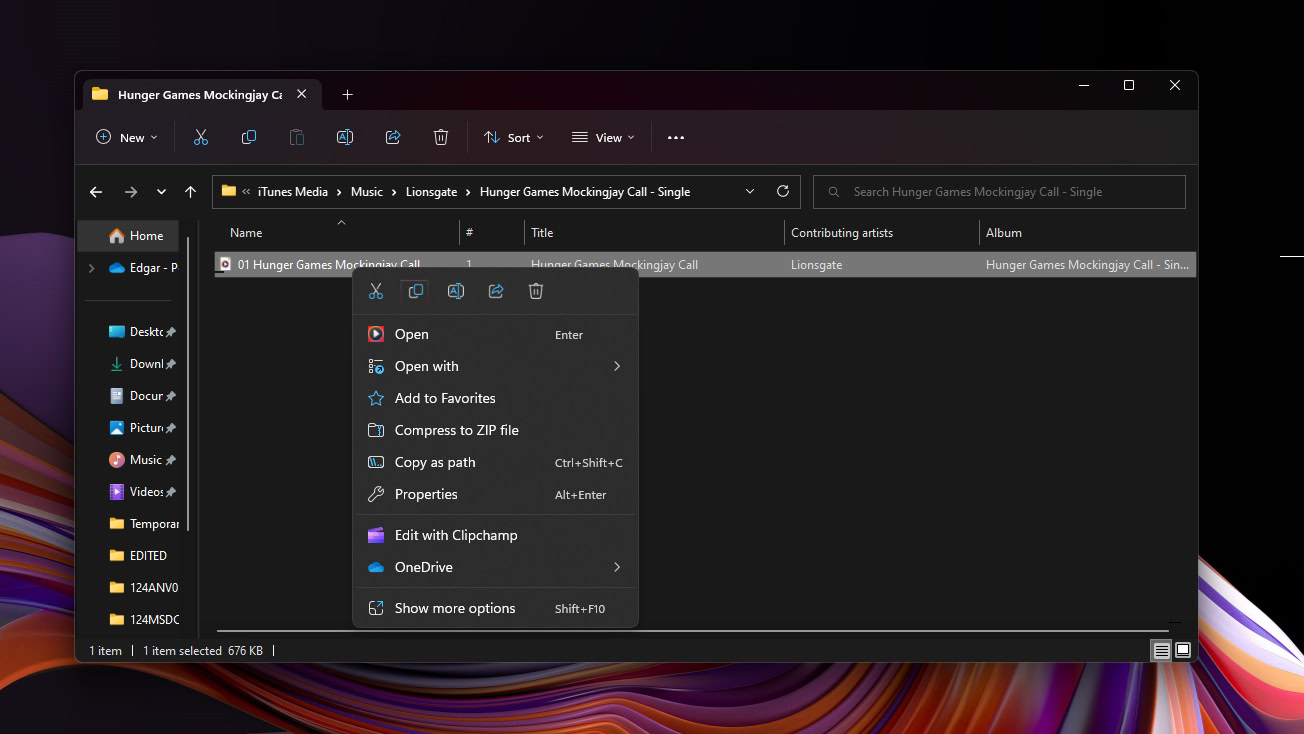This screenshot has width=1304, height=734.
Task: Click the horizontal scrollbar below file list
Action: (x=690, y=631)
